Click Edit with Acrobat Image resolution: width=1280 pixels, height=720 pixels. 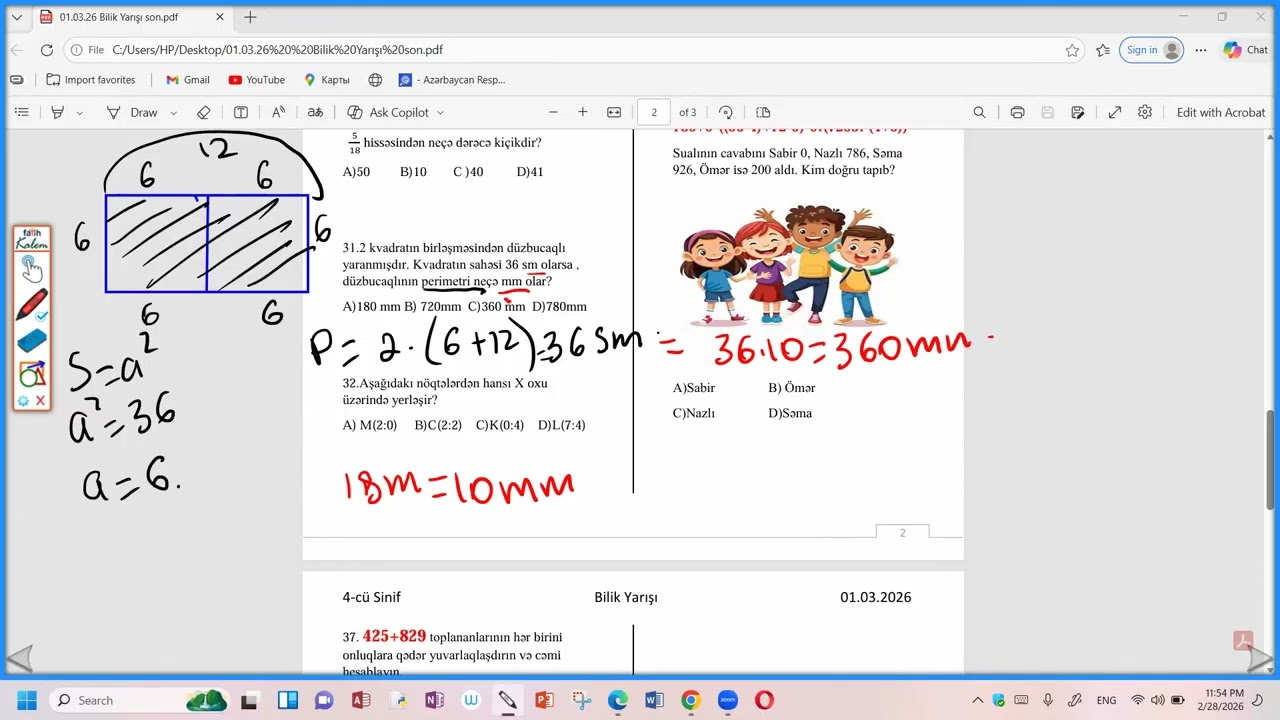pyautogui.click(x=1221, y=112)
